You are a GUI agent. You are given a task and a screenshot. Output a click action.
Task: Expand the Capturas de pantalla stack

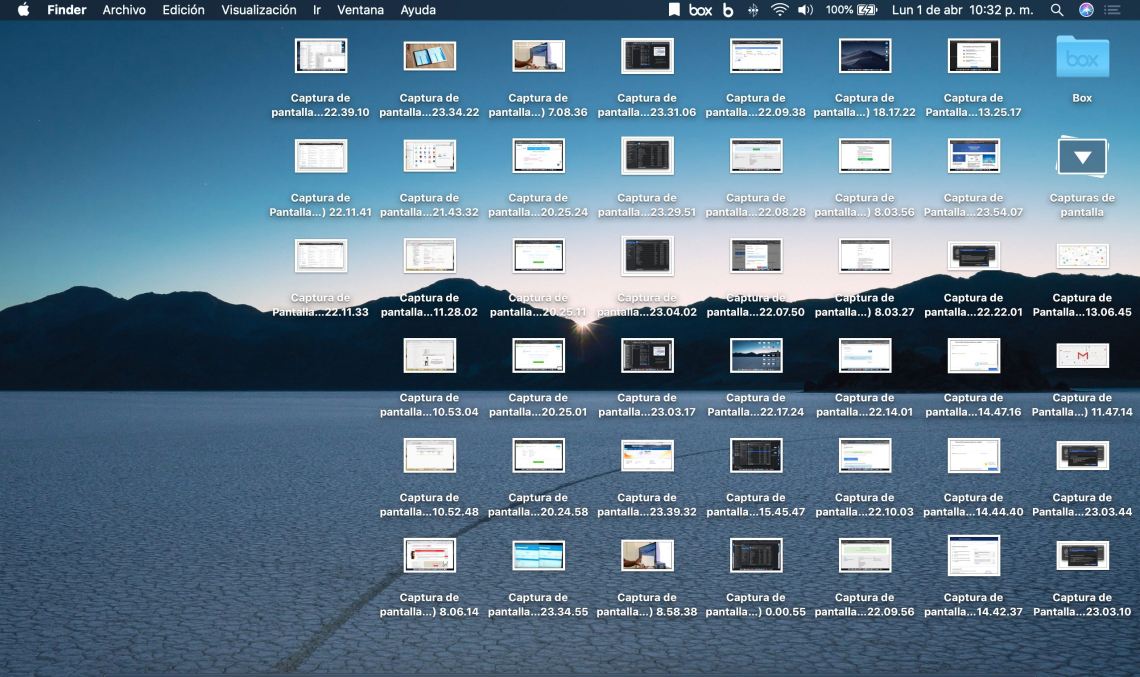[1082, 157]
